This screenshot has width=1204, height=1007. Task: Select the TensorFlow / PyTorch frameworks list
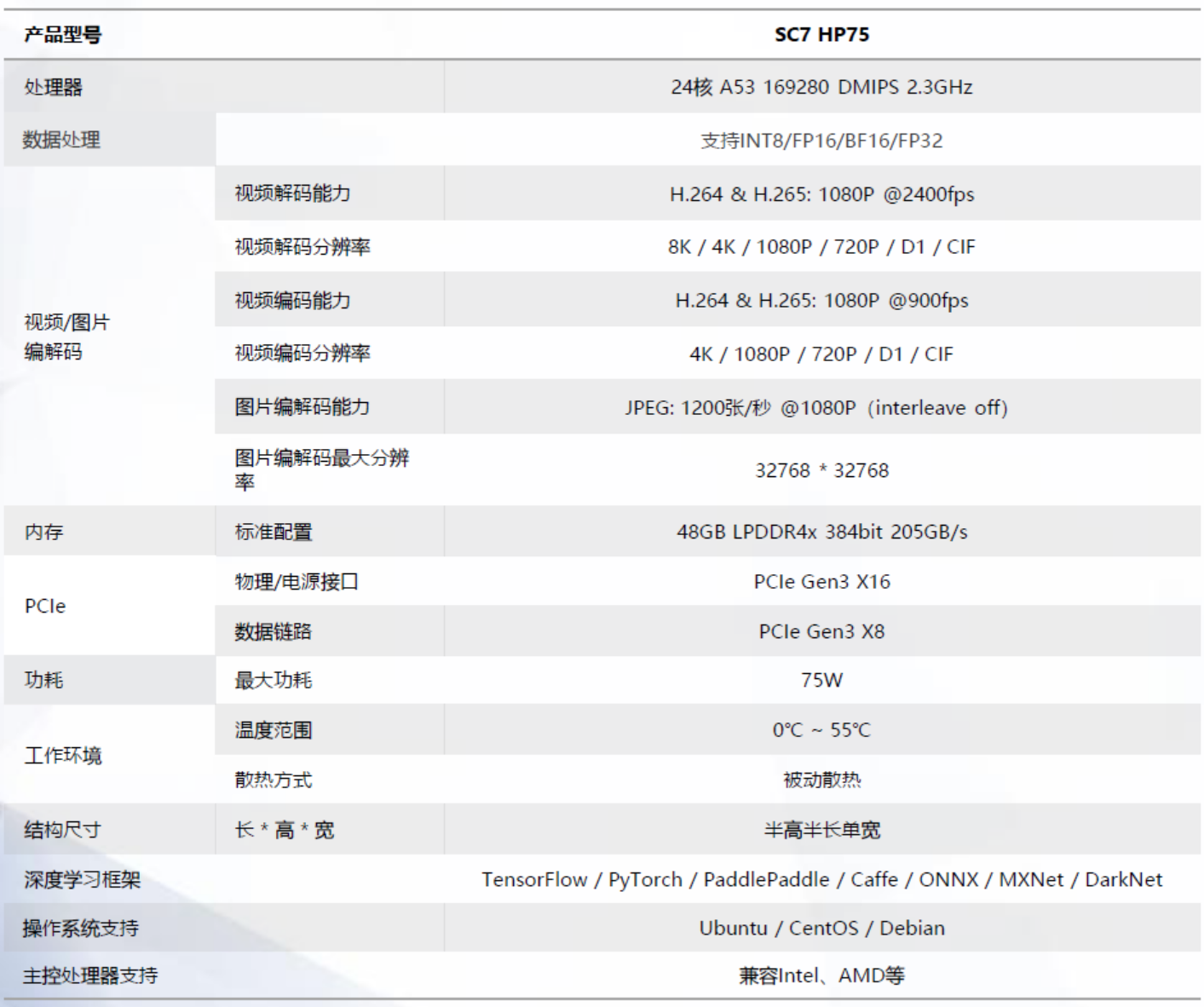pos(821,880)
